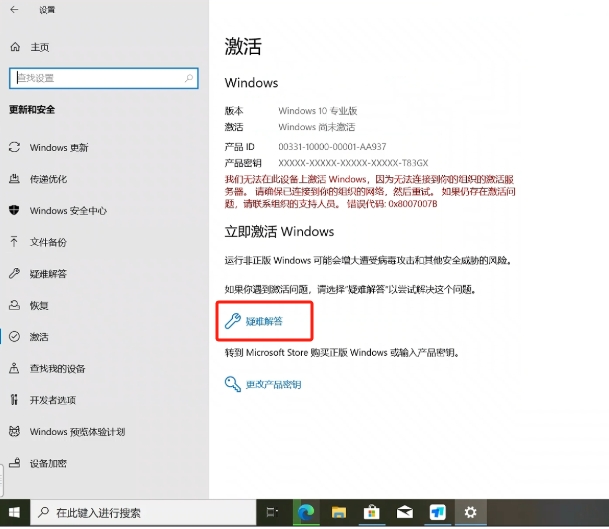Open 传递优化 settings page
Viewport: 609px width, 529px height.
(x=48, y=179)
